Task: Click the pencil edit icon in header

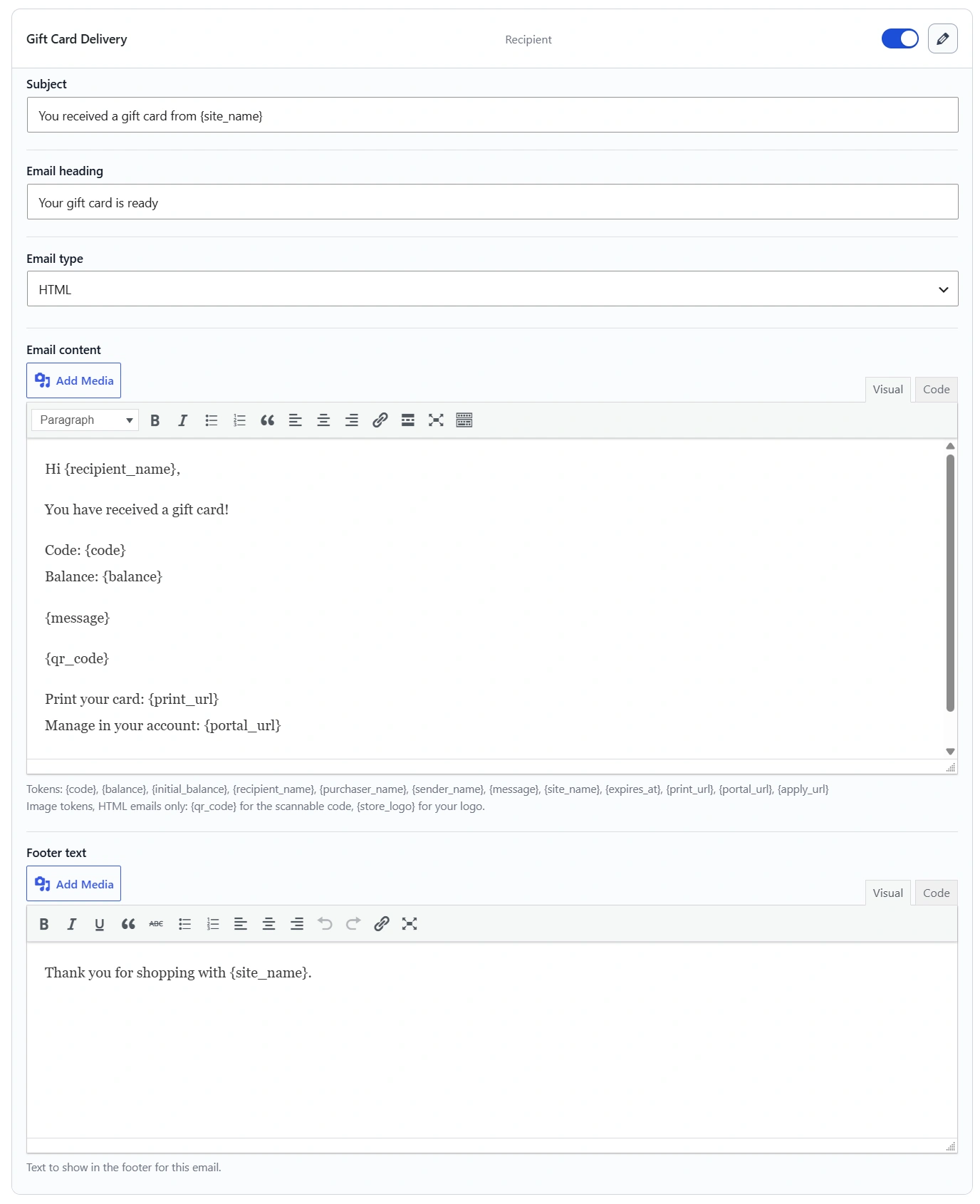Action: (x=942, y=38)
